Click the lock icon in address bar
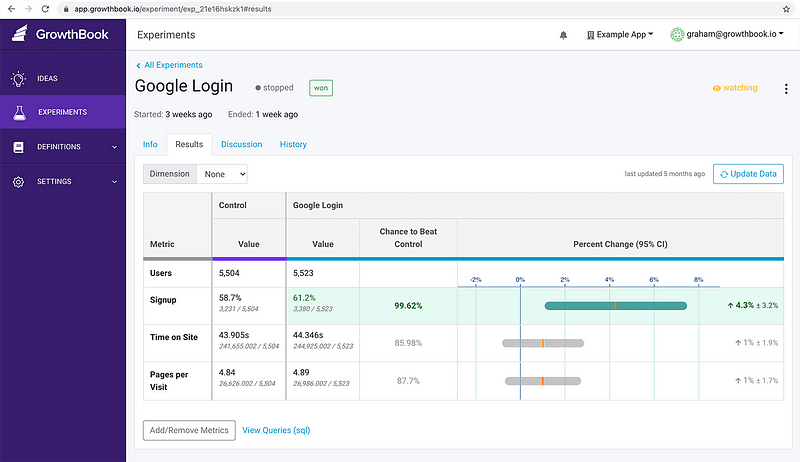The image size is (800, 462). point(66,9)
